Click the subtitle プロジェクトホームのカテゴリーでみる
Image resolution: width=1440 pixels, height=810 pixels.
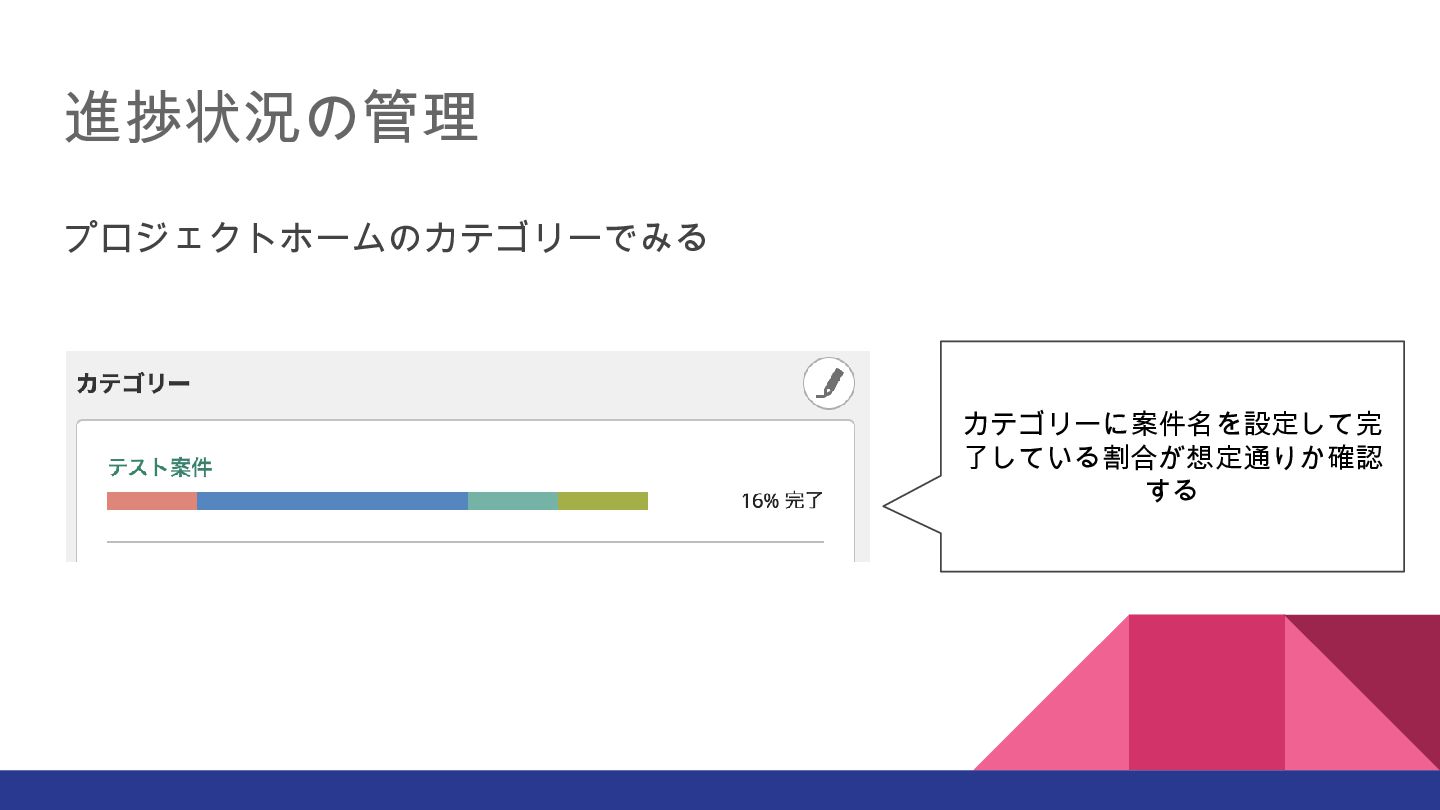click(386, 238)
